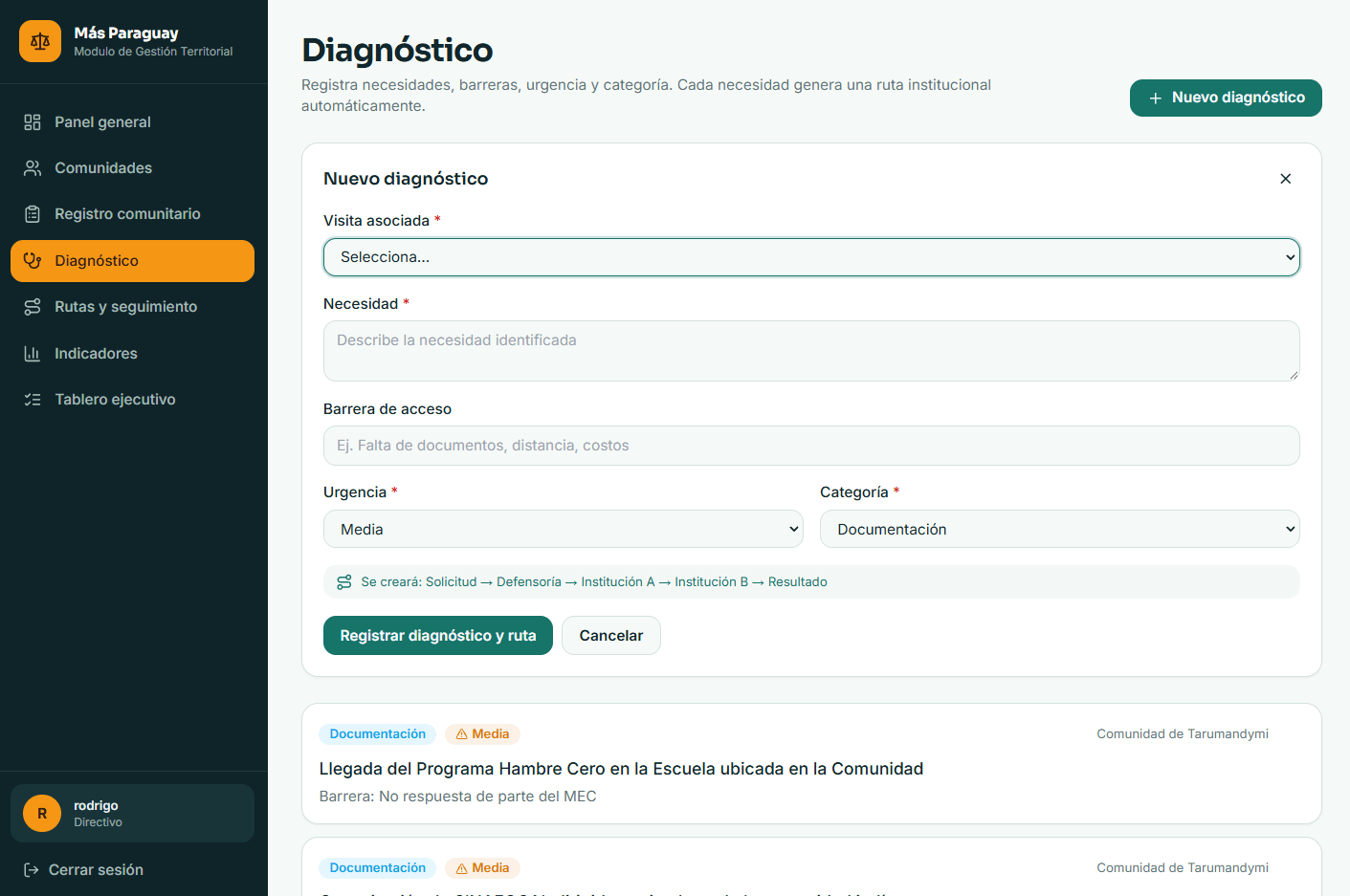1350x896 pixels.
Task: Click the Rutas y seguimiento route icon
Action: coord(33,307)
